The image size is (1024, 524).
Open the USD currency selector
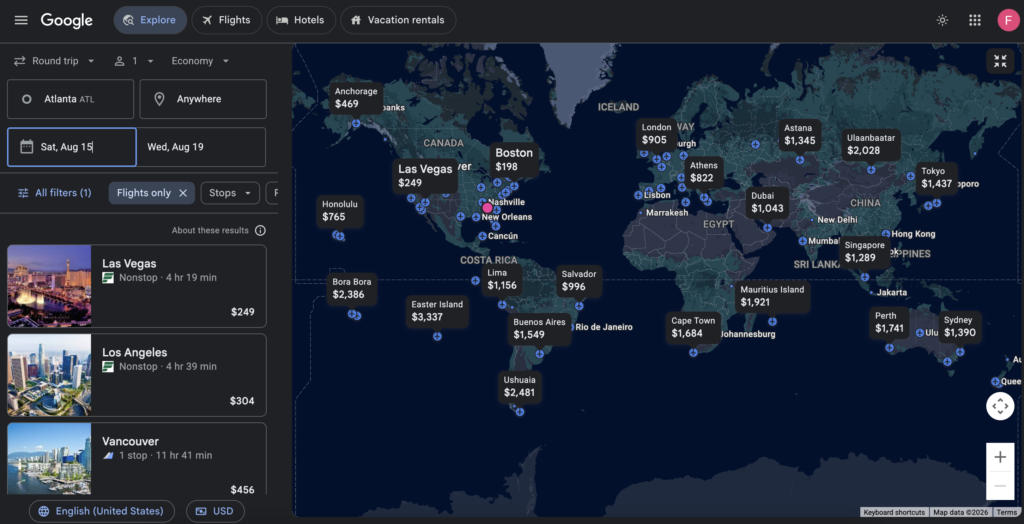tap(215, 511)
